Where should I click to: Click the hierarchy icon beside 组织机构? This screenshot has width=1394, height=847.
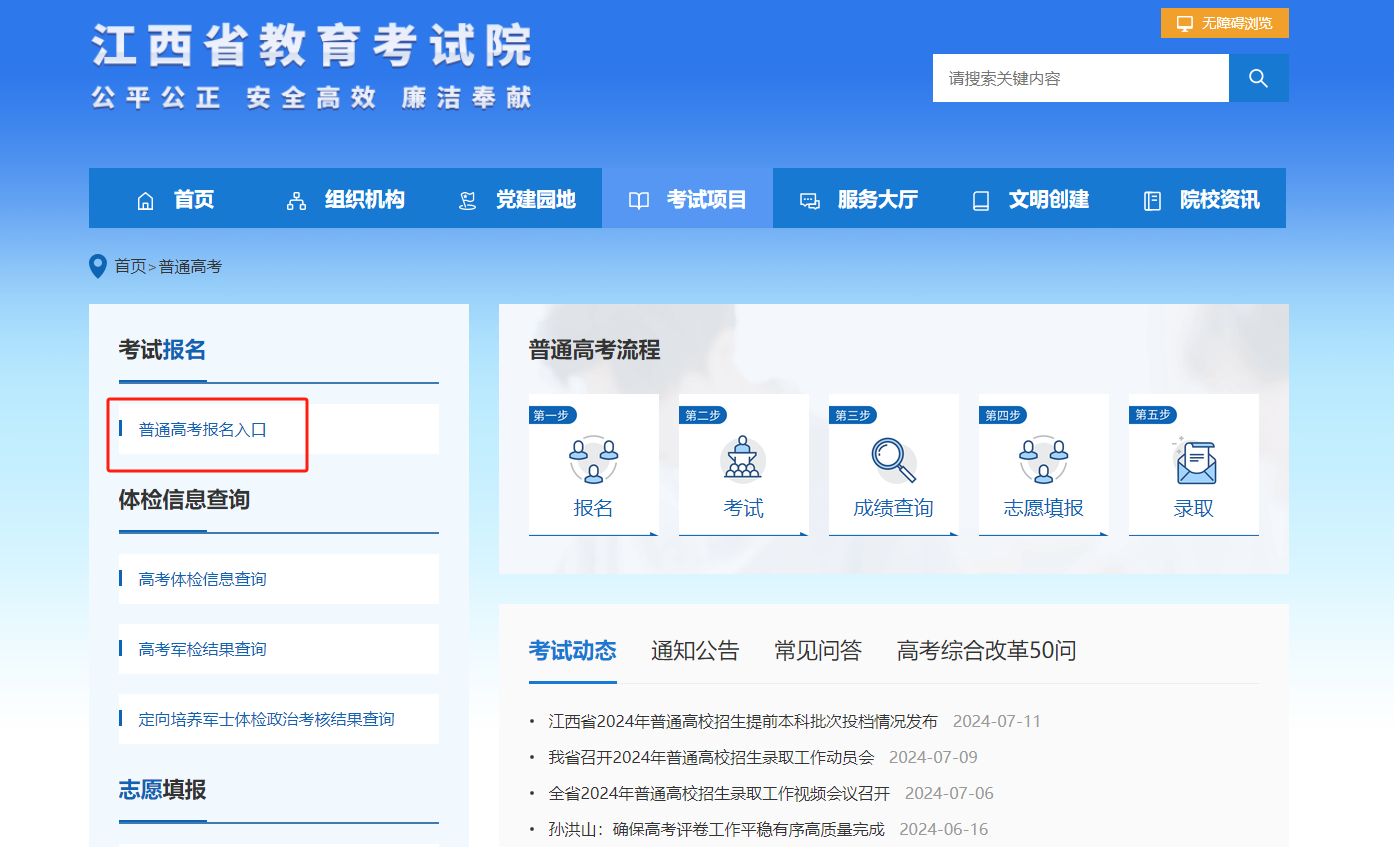point(296,201)
